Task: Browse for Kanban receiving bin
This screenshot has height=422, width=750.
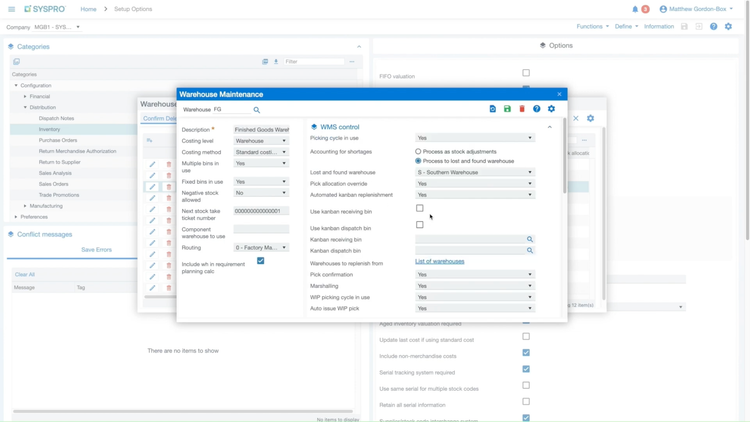Action: pyautogui.click(x=530, y=239)
